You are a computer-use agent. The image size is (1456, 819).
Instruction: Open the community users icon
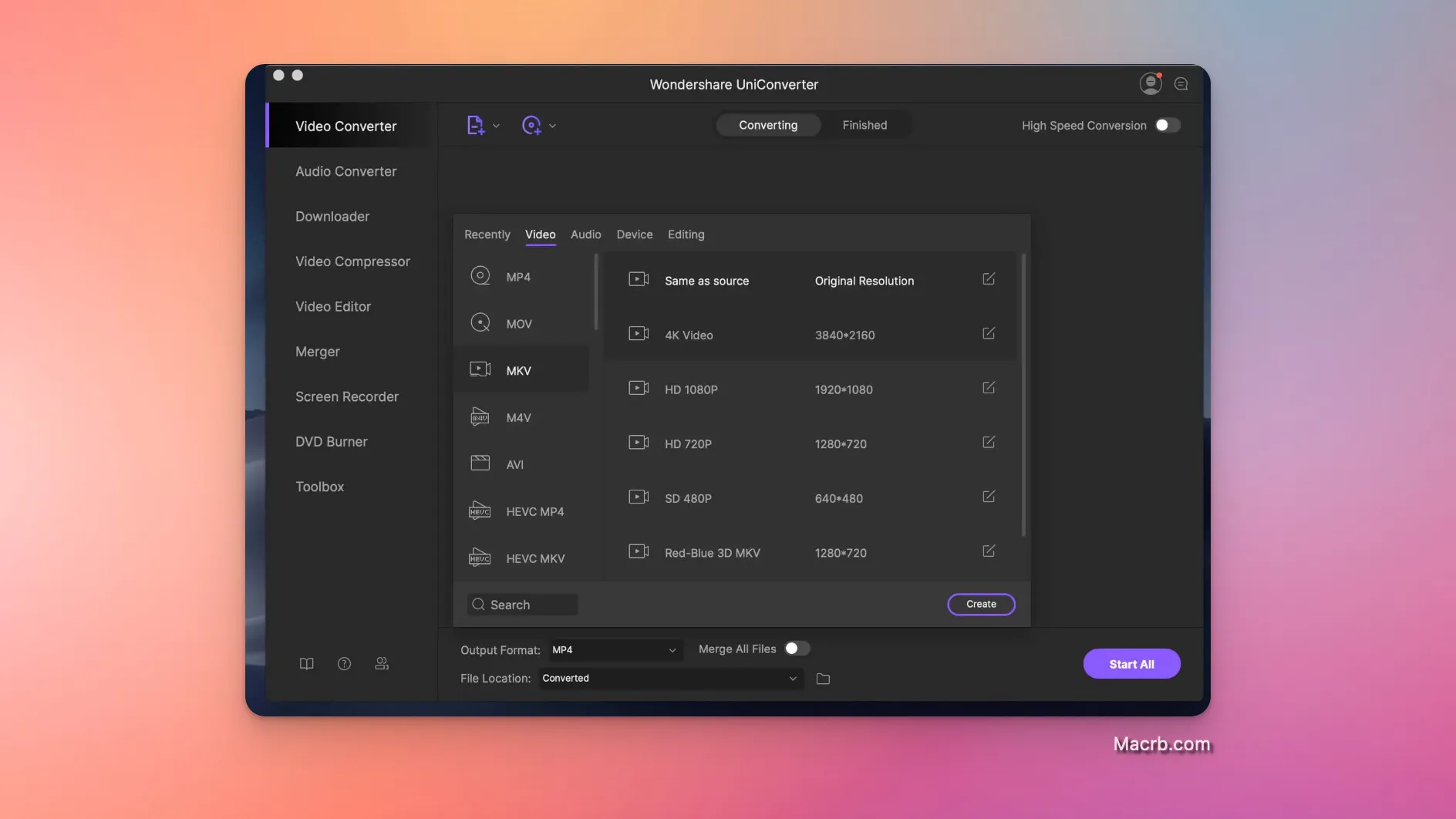tap(382, 664)
